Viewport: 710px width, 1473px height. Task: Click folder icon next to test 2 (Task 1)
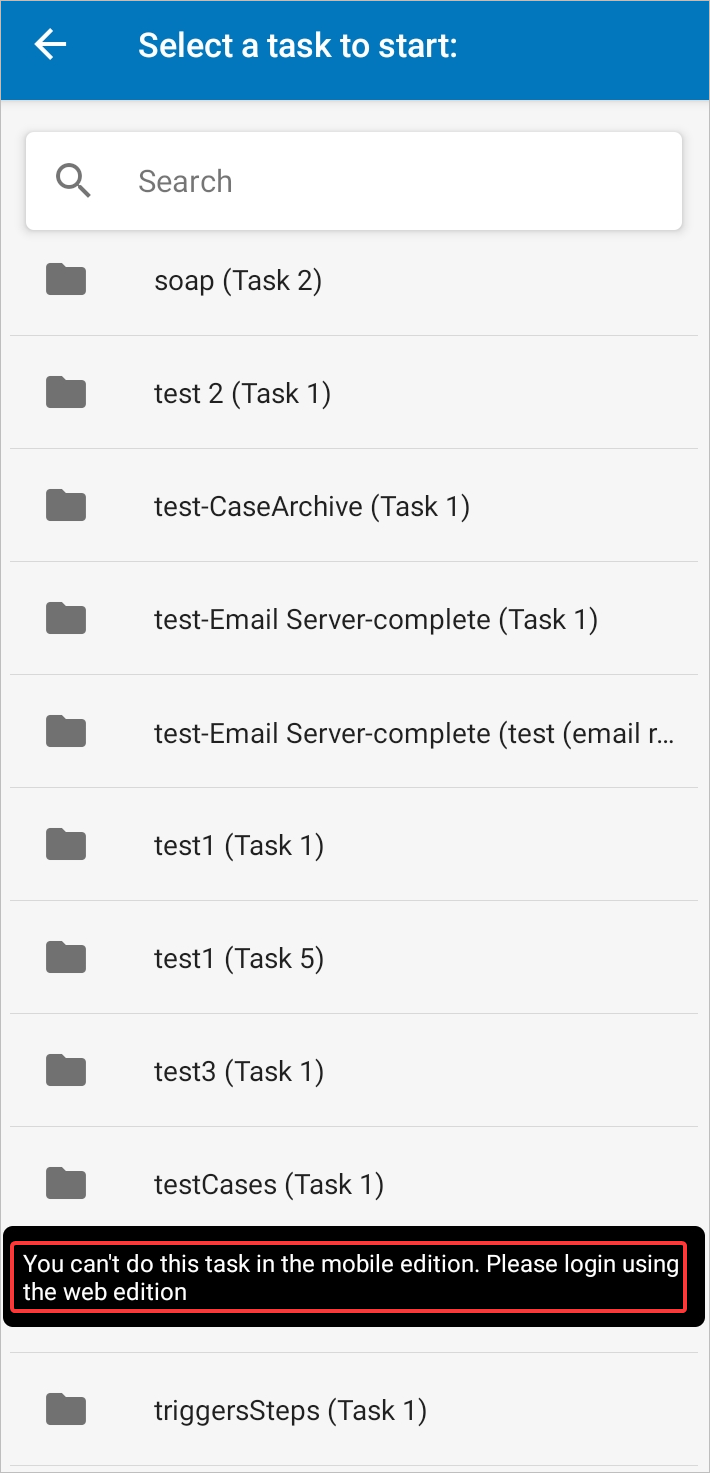(x=66, y=393)
